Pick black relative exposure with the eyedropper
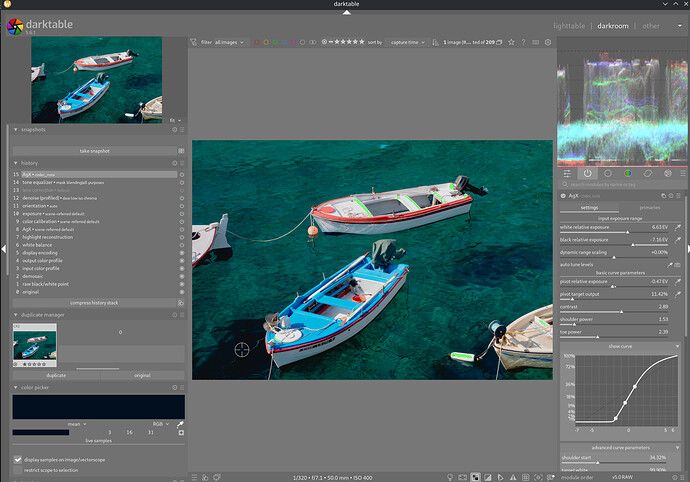The width and height of the screenshot is (690, 482). pyautogui.click(x=678, y=240)
